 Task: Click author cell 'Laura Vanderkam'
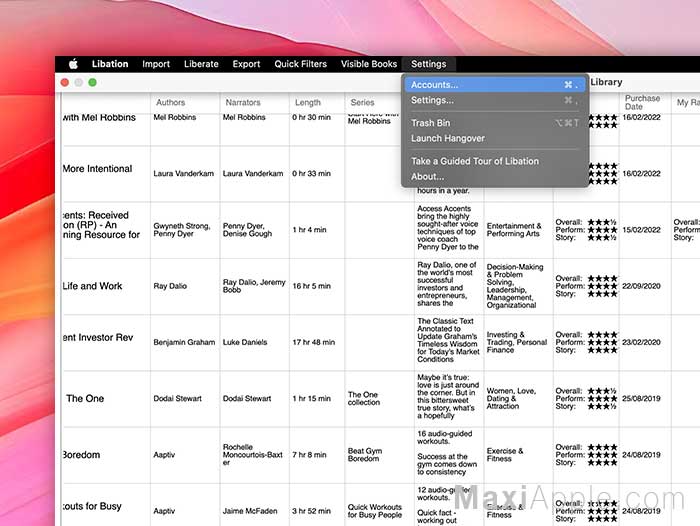(x=185, y=174)
